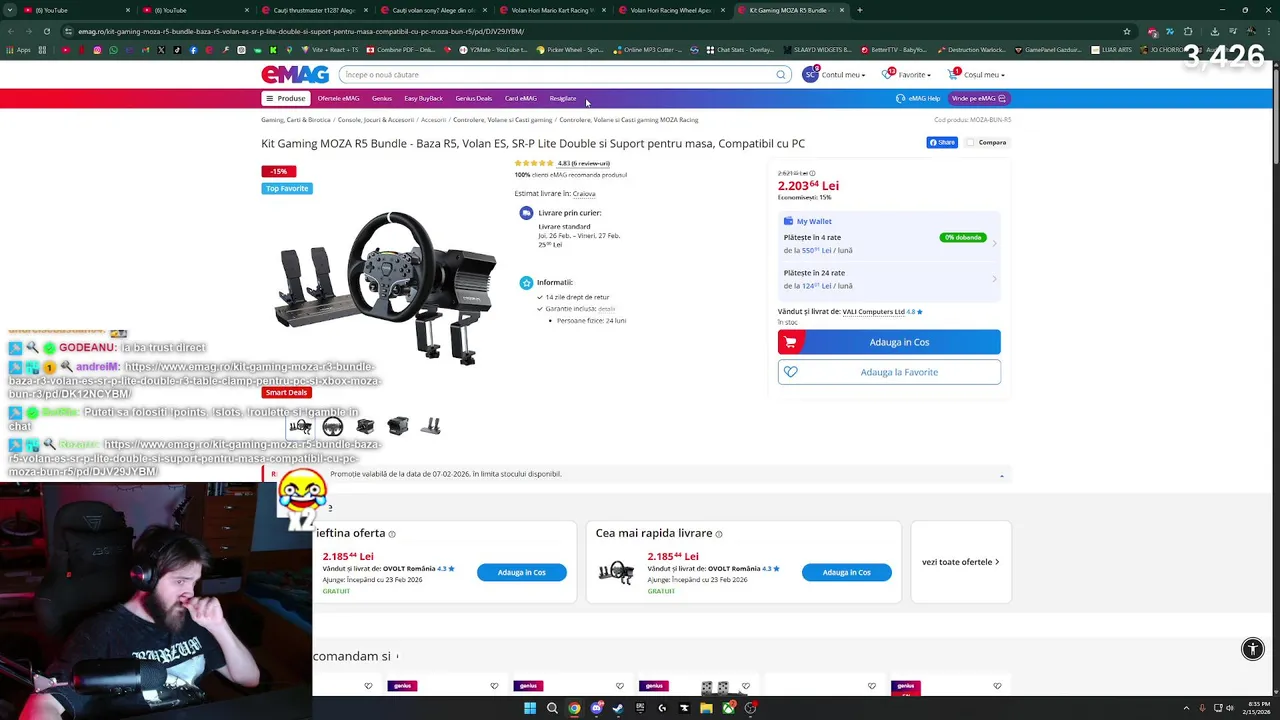
Task: Click the main MOZA R5 product image
Action: [385, 286]
